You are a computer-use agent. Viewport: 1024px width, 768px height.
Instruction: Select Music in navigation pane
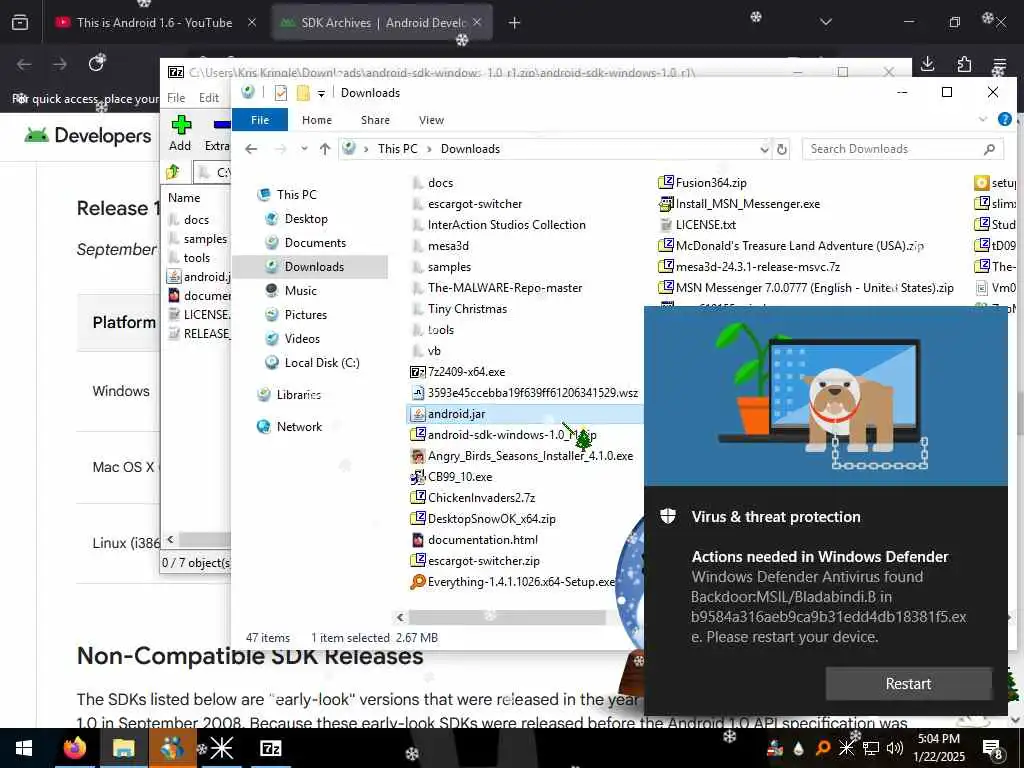coord(300,291)
